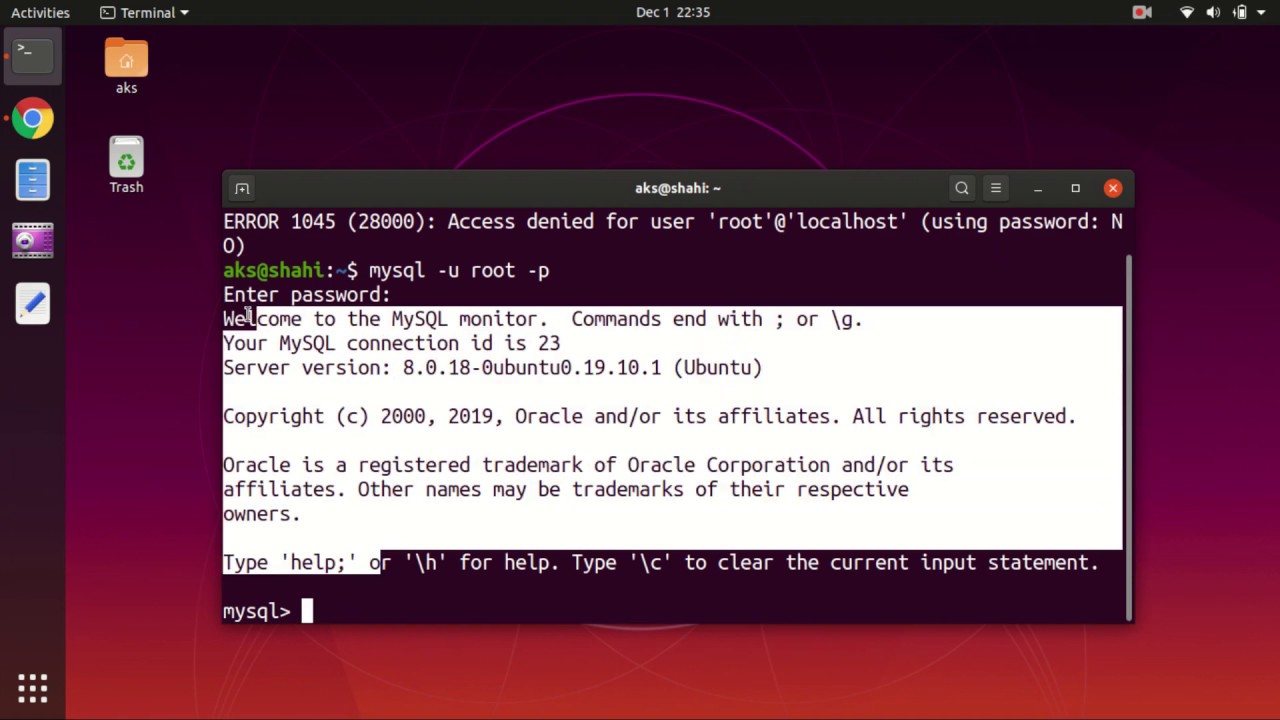This screenshot has width=1280, height=720.
Task: Show Applications grid at dock bottom
Action: click(x=32, y=688)
